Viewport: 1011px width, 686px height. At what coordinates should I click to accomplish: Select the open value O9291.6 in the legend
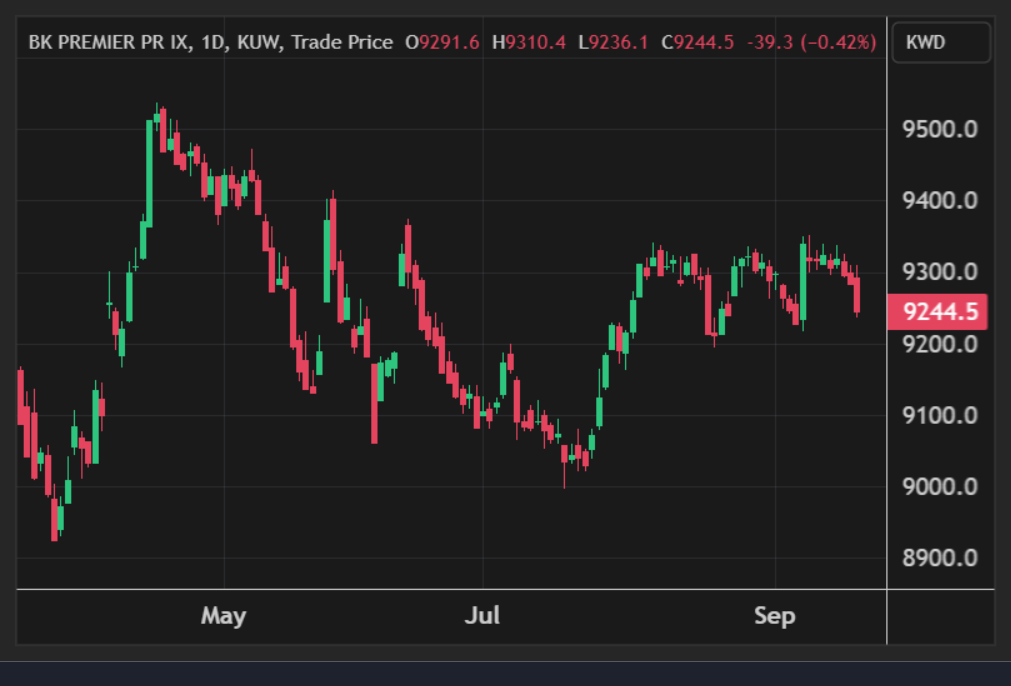pos(442,43)
